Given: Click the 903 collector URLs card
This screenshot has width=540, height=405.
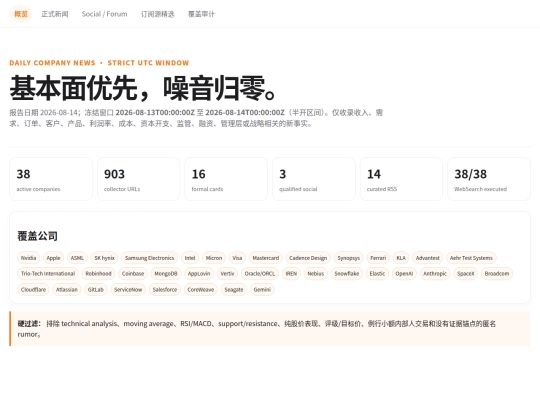Looking at the screenshot, I should coord(138,179).
